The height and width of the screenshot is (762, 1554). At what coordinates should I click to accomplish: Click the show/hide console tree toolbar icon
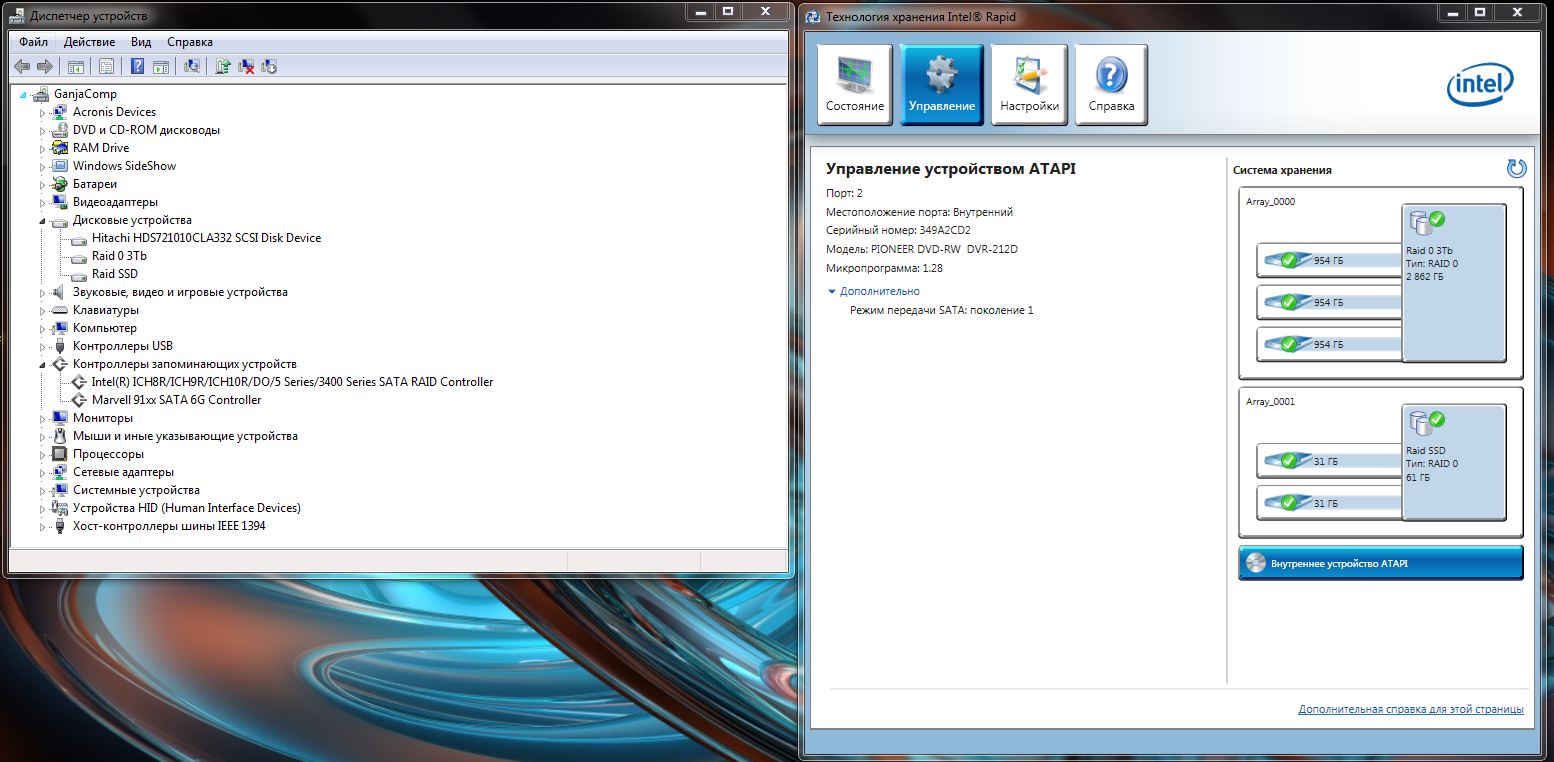coord(75,66)
